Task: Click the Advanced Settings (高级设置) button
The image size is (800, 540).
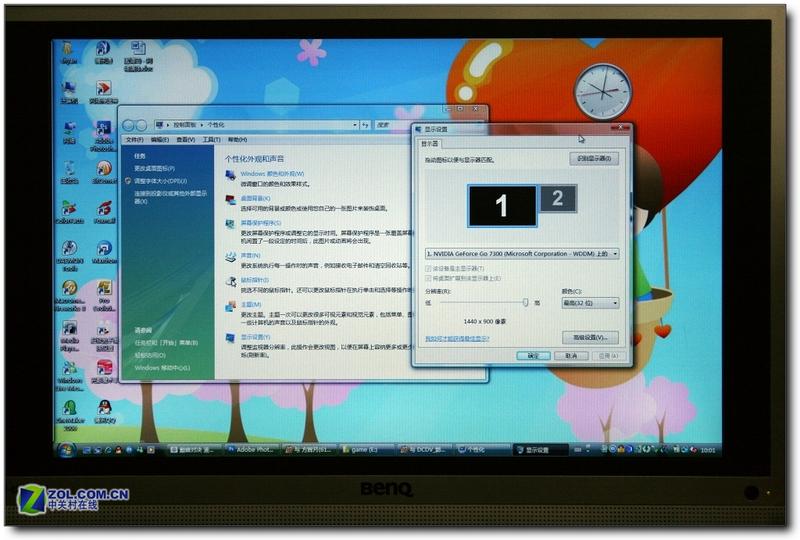Action: (590, 337)
